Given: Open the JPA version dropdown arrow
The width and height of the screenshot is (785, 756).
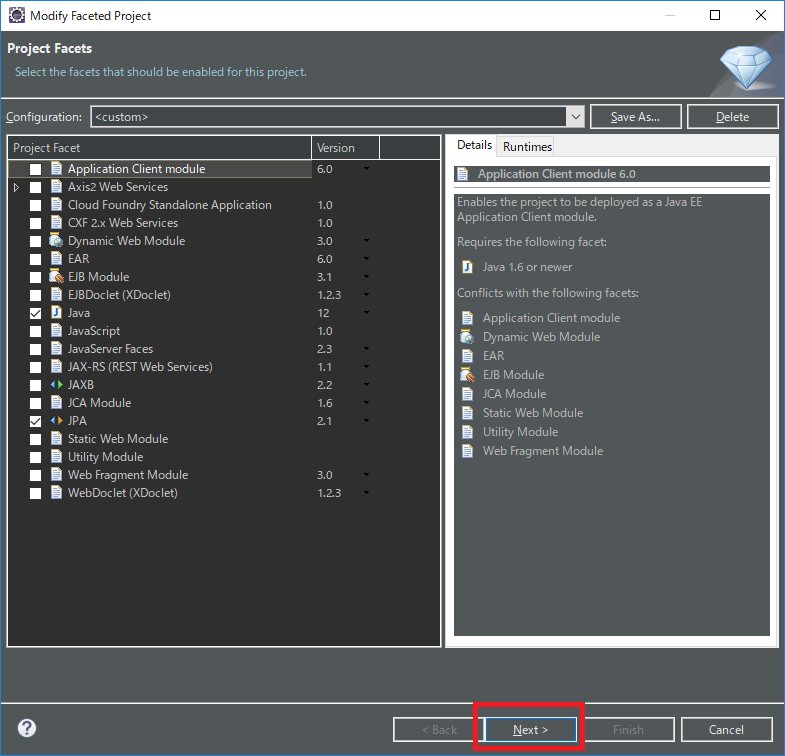Looking at the screenshot, I should (x=366, y=421).
